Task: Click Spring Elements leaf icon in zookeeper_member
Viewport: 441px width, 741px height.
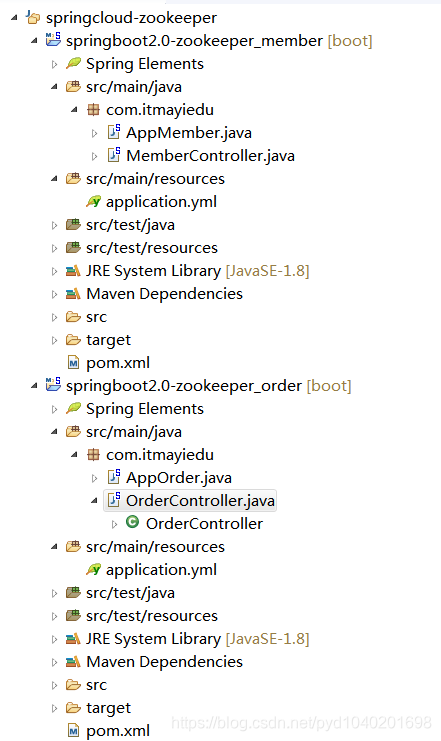Action: pos(73,63)
